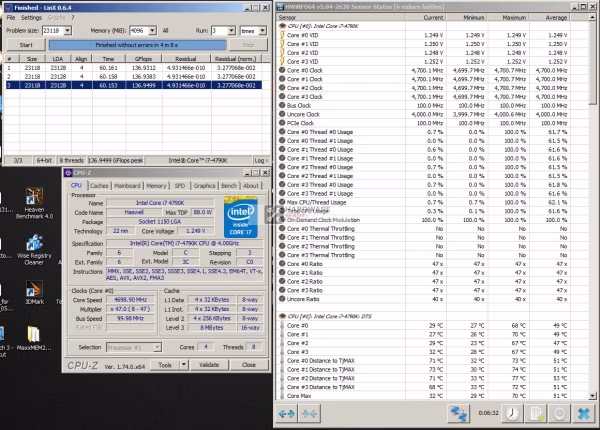
Task: Click HWiNFO Maximum column header
Action: (x=508, y=18)
